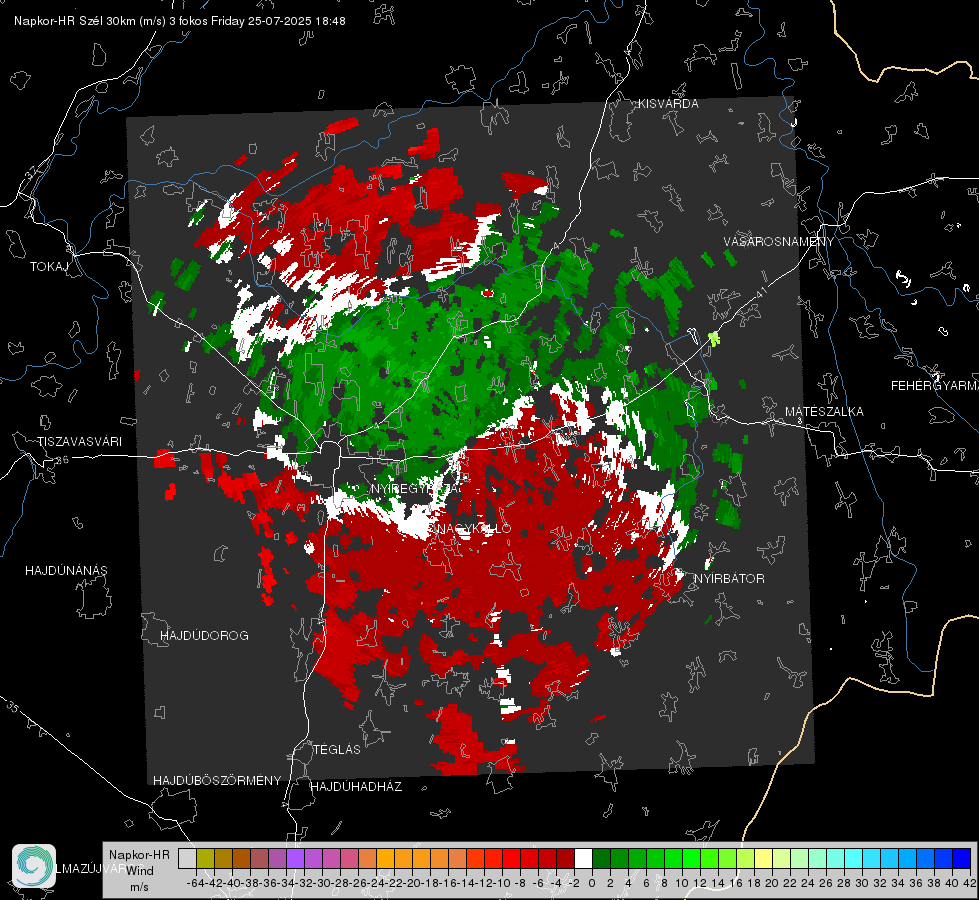The height and width of the screenshot is (900, 979).
Task: Click road number 35 marker at lower left
Action: click(x=12, y=706)
